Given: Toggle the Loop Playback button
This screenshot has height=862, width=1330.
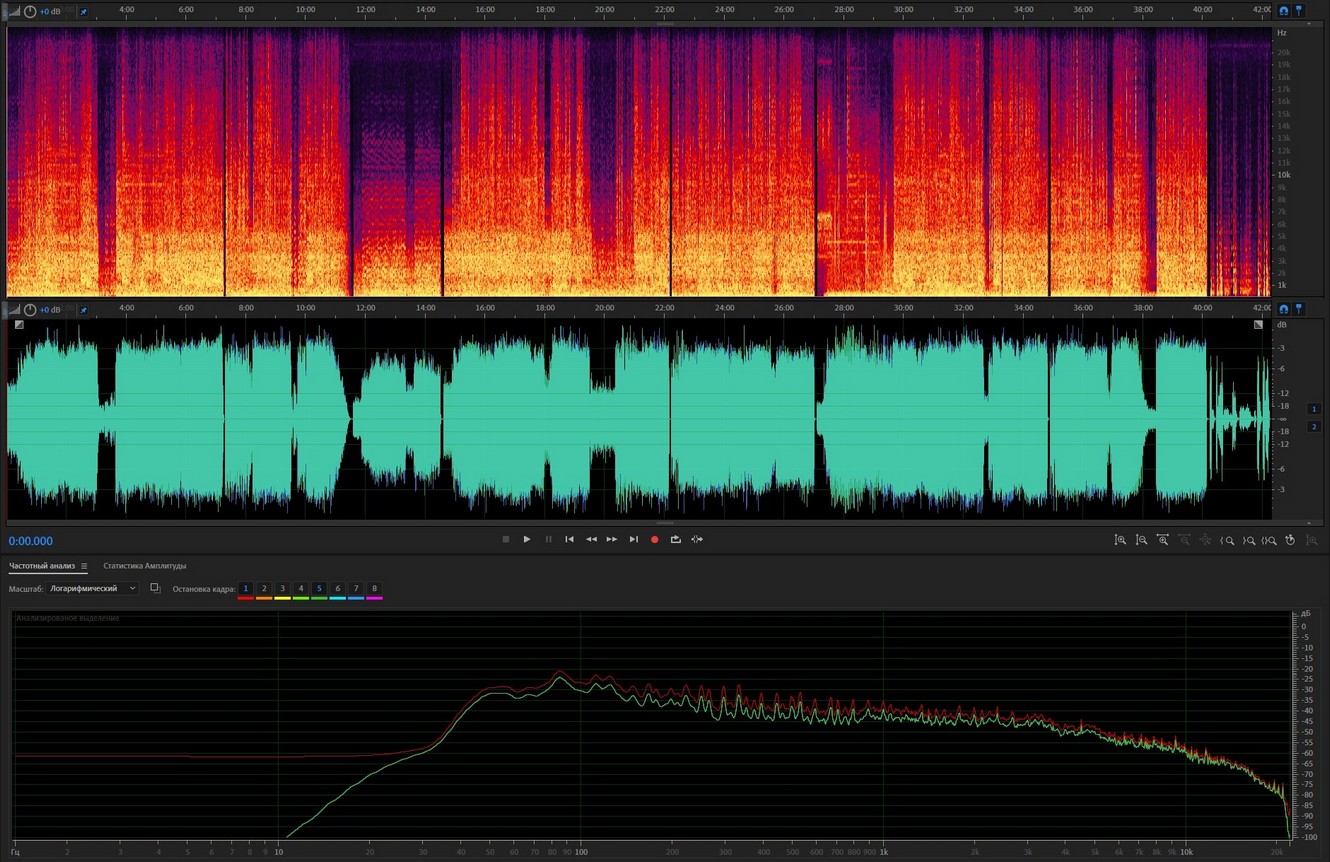Looking at the screenshot, I should coord(676,539).
